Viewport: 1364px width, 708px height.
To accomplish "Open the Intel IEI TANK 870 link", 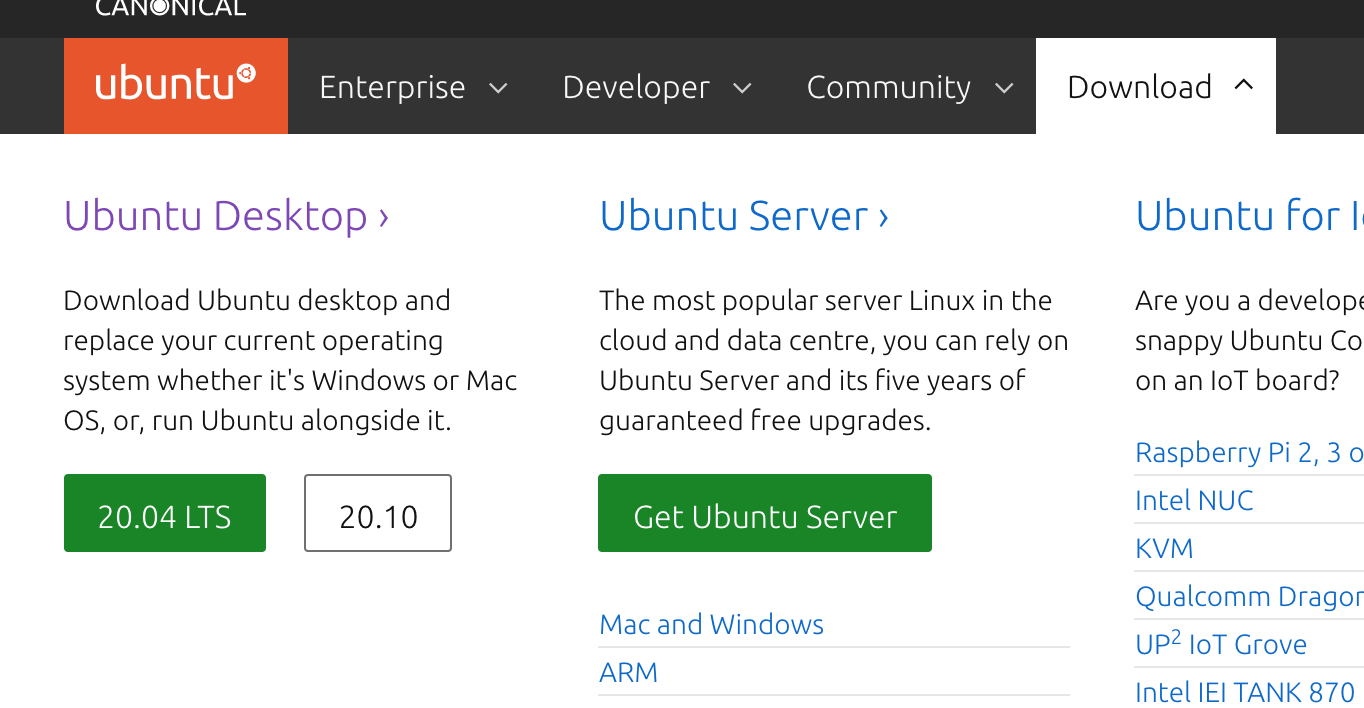I will click(x=1245, y=692).
